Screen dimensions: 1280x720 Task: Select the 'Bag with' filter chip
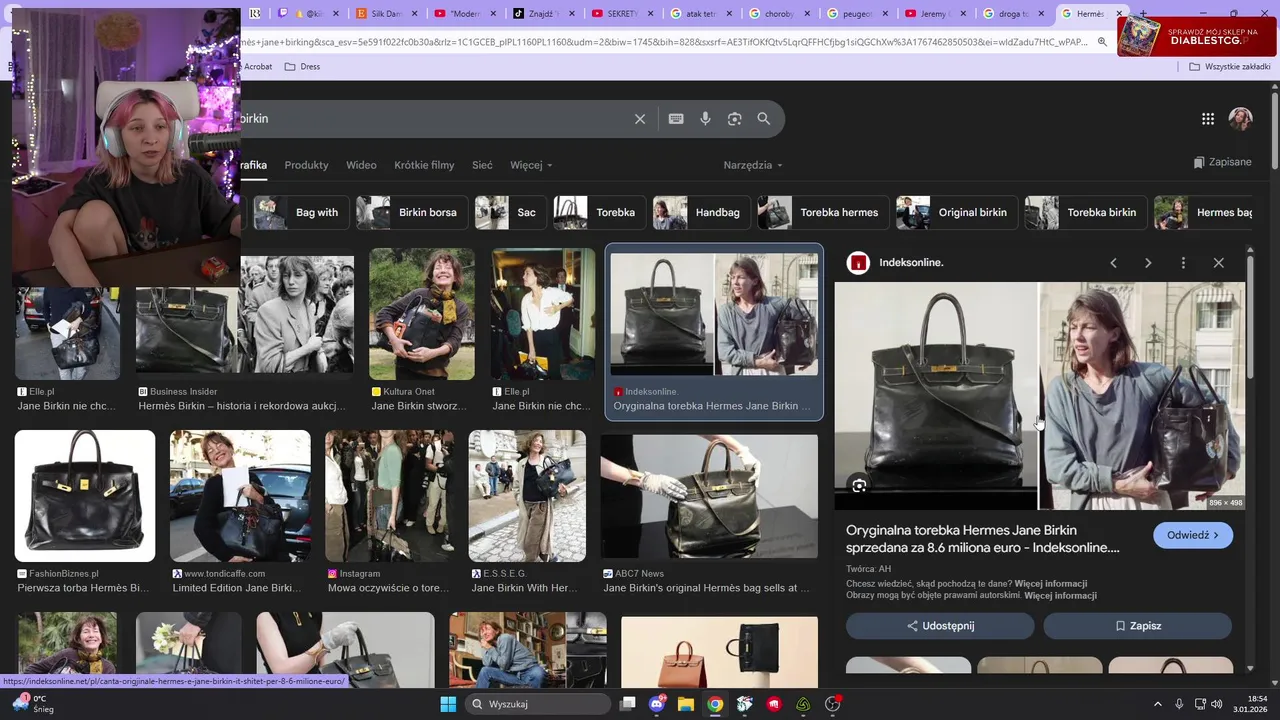pos(301,212)
